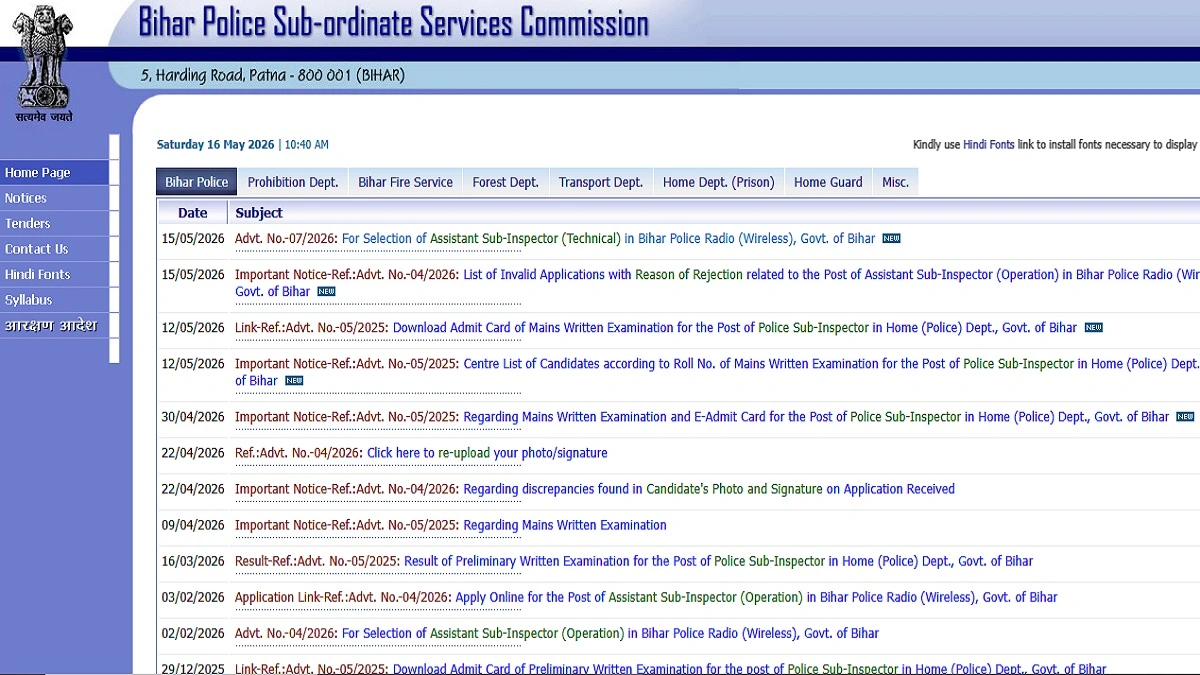Click the 10:40 AM time text
Image resolution: width=1200 pixels, height=675 pixels.
(306, 145)
